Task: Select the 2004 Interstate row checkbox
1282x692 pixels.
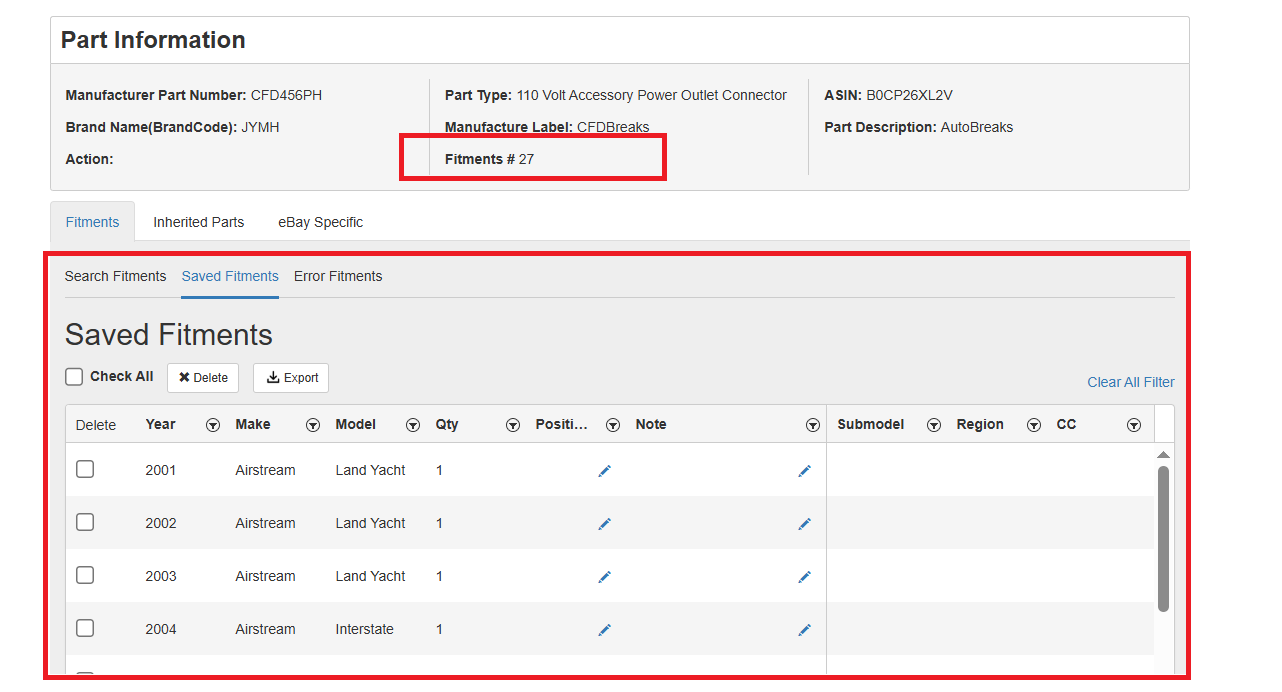Action: click(x=85, y=628)
